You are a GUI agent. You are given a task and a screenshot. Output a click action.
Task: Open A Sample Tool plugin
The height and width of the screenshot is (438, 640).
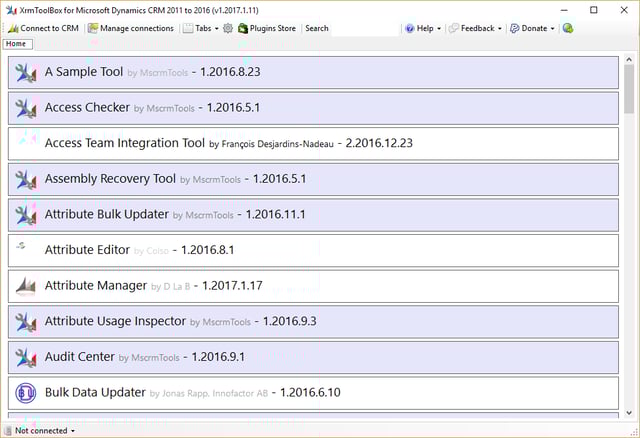pos(313,73)
